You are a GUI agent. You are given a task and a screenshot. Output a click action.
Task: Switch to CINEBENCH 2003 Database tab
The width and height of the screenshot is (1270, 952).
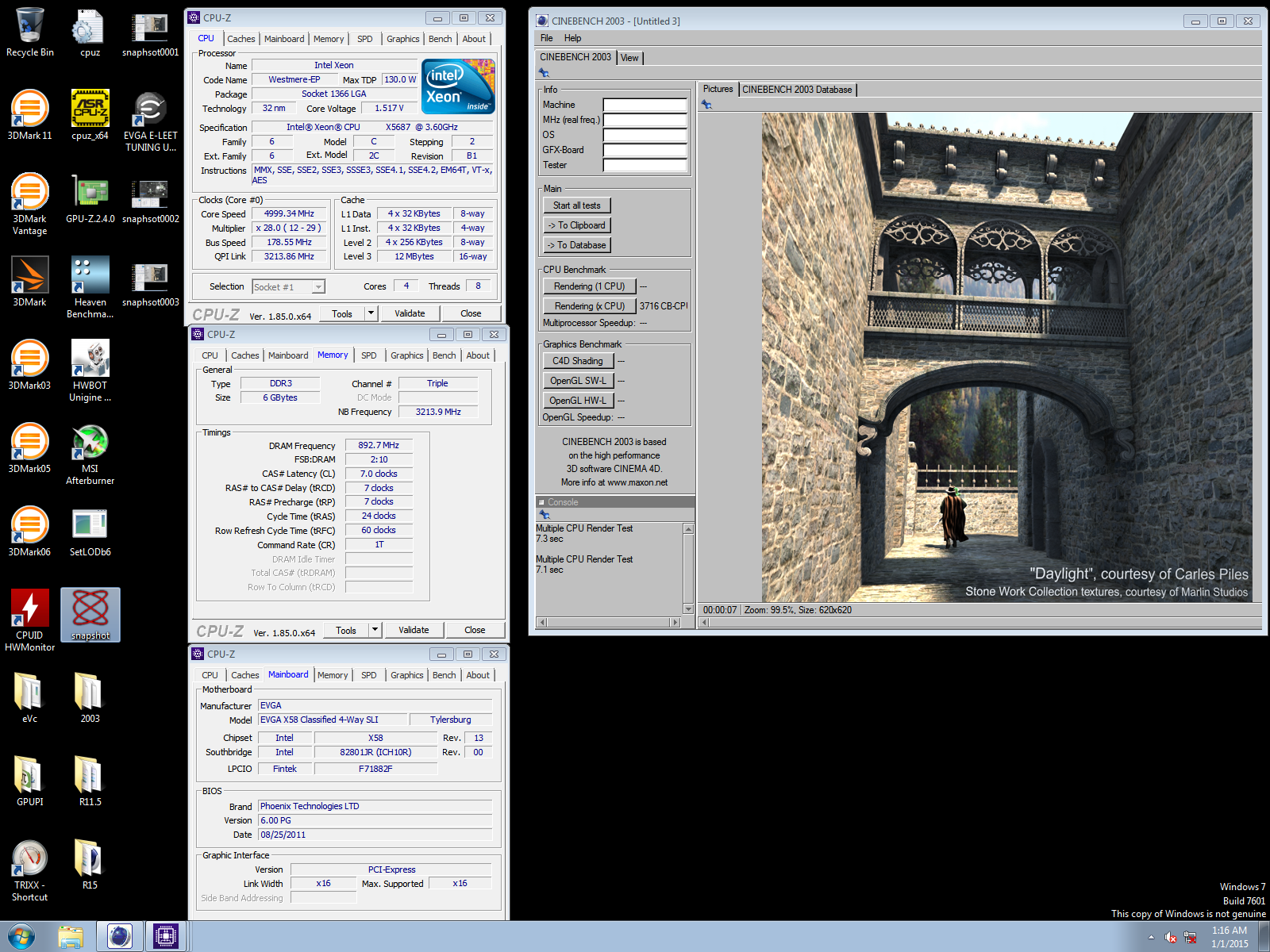pyautogui.click(x=797, y=90)
